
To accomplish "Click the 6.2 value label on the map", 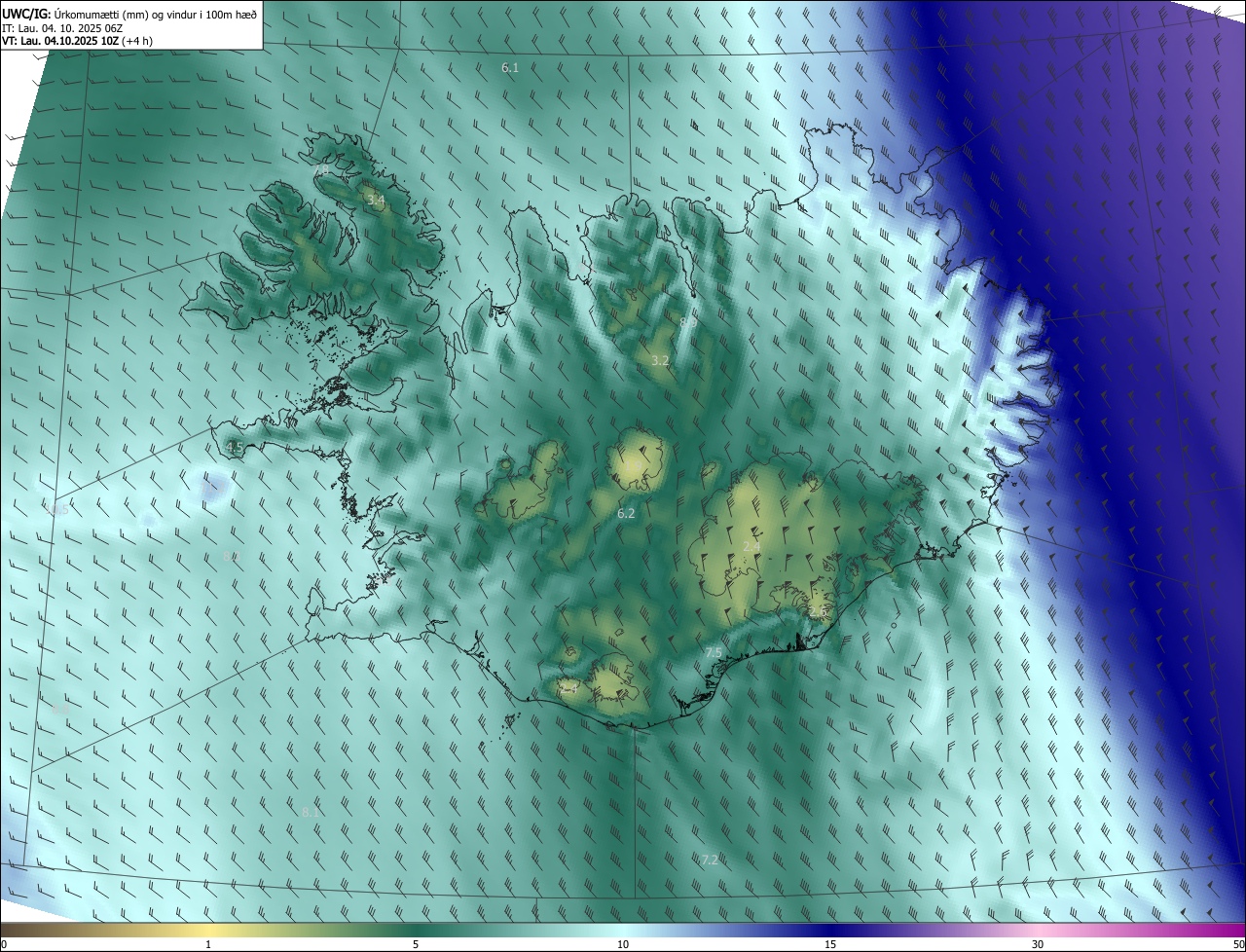I will tap(626, 513).
